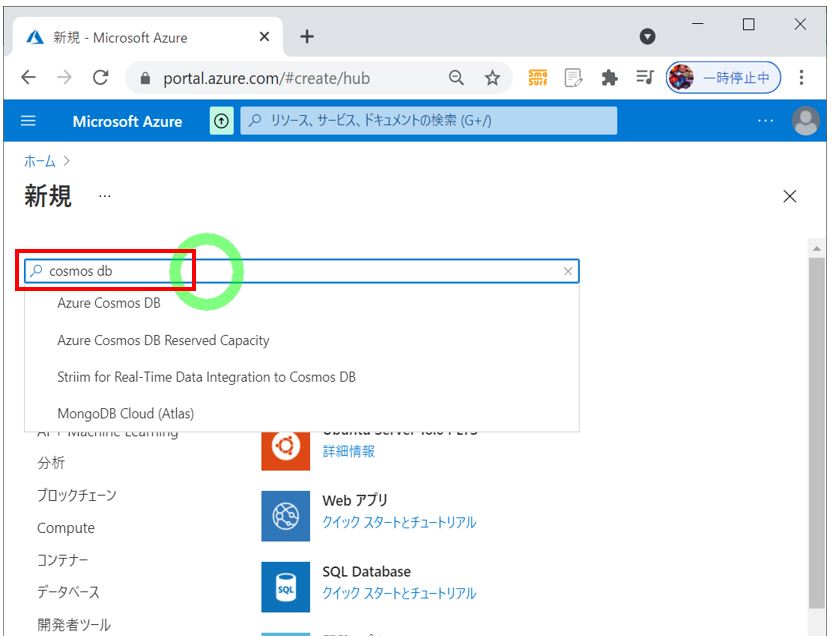Select the コンテナー category
This screenshot has width=832, height=636.
coord(63,560)
